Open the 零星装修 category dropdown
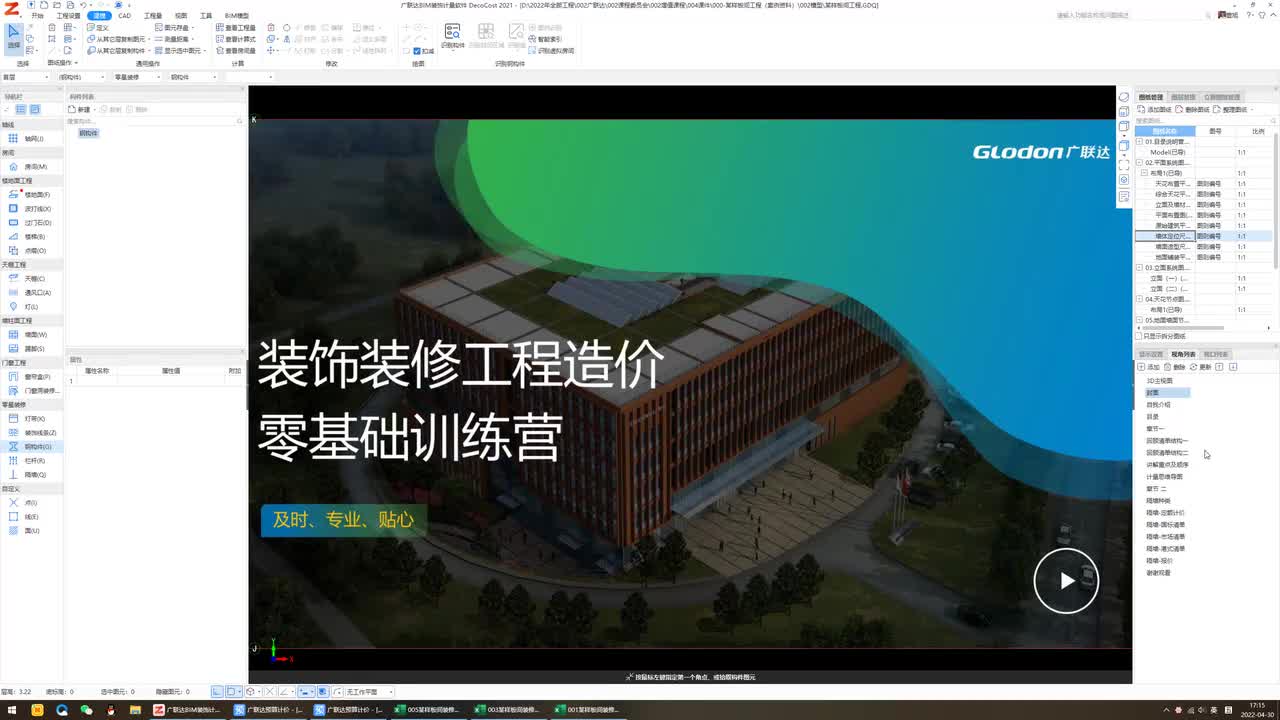 [138, 77]
